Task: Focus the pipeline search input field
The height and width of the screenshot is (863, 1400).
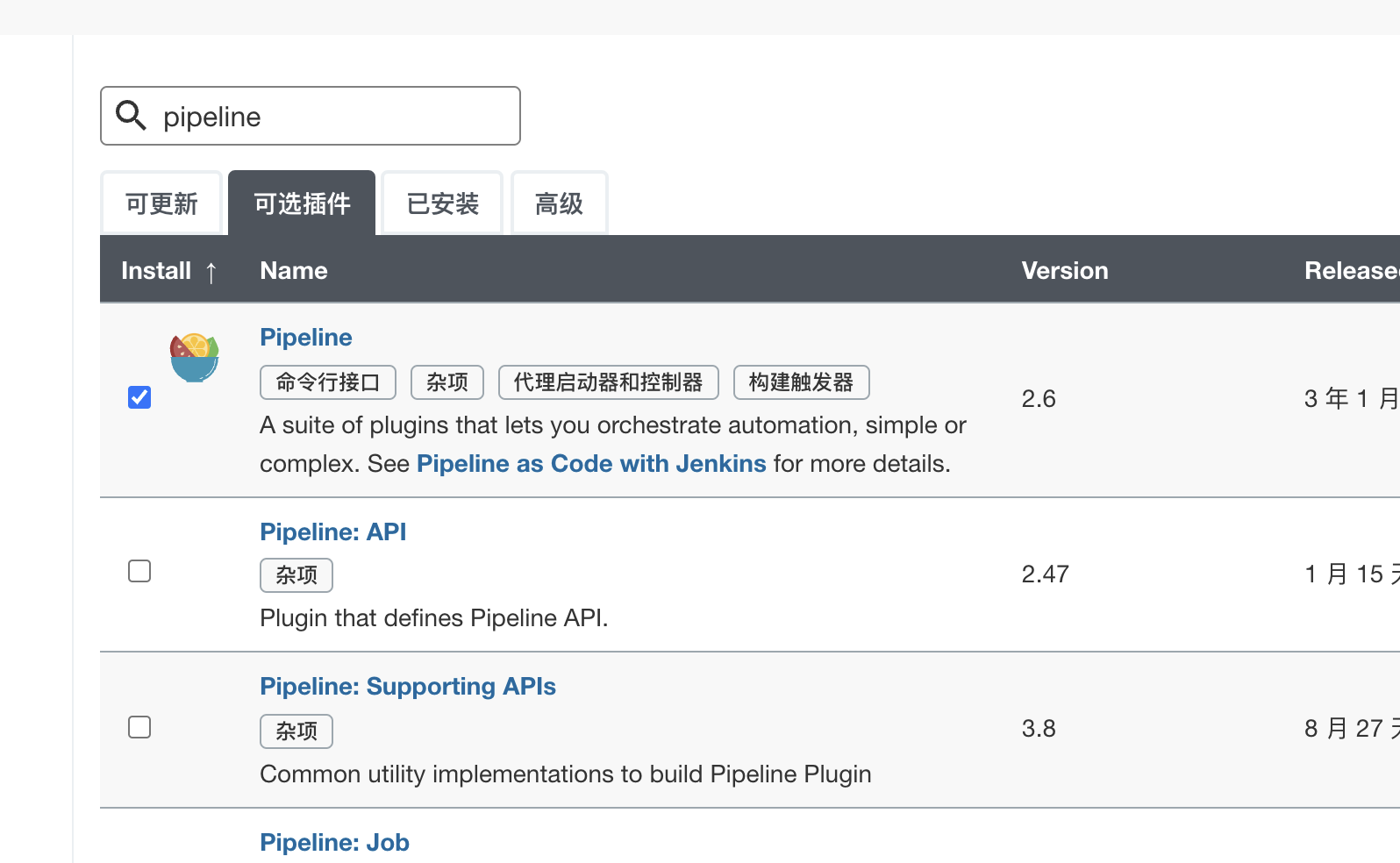Action: tap(333, 117)
